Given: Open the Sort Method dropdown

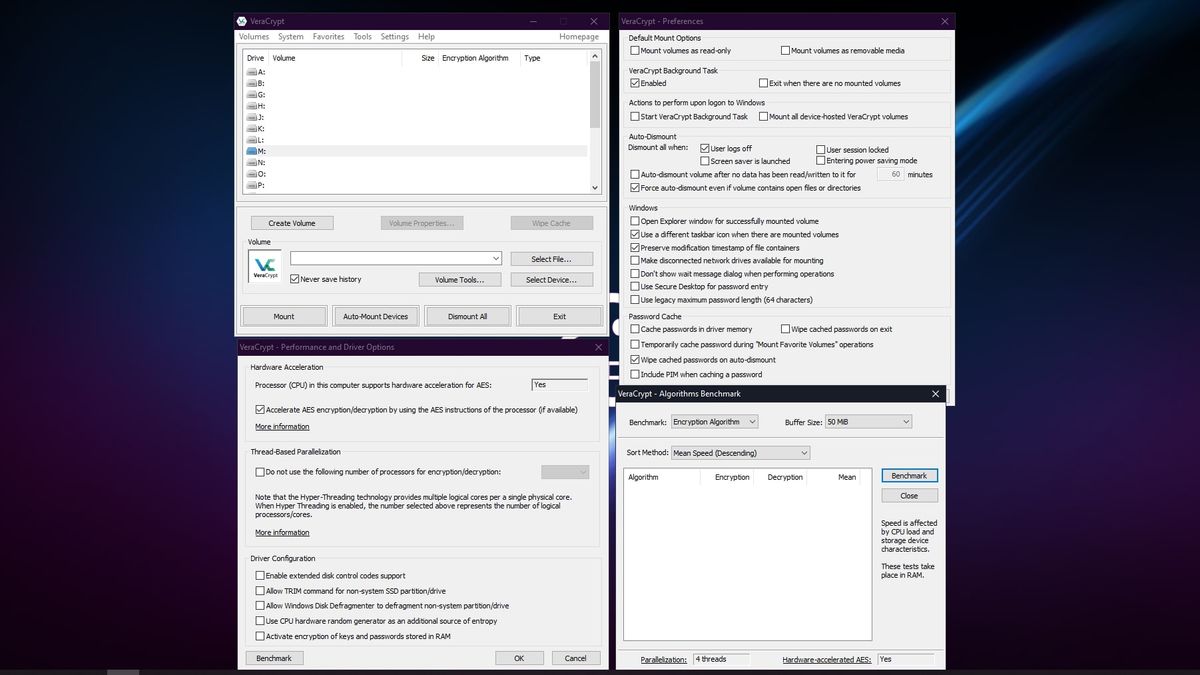Looking at the screenshot, I should [x=802, y=452].
